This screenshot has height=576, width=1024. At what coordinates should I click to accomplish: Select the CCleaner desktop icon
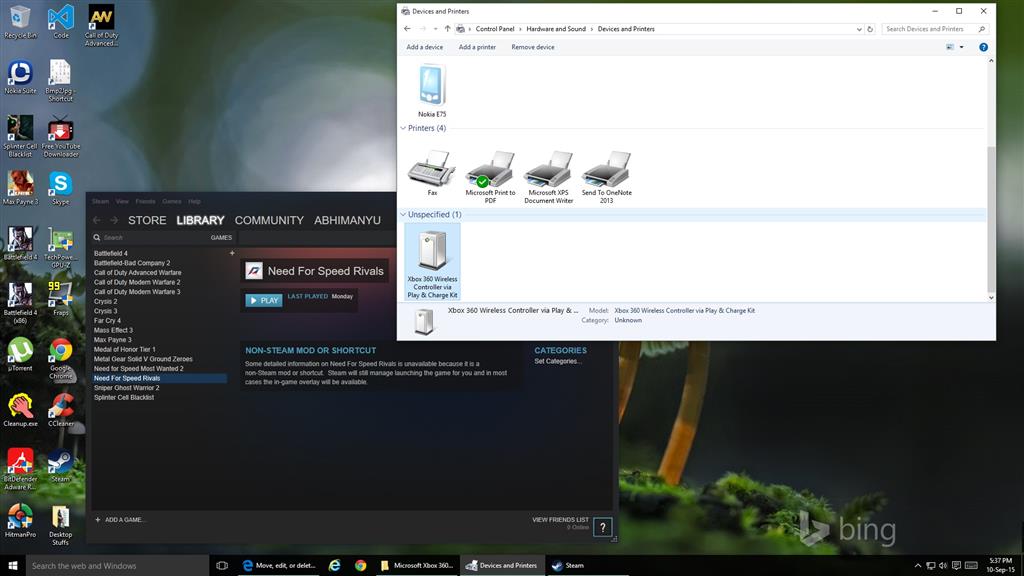tap(61, 409)
